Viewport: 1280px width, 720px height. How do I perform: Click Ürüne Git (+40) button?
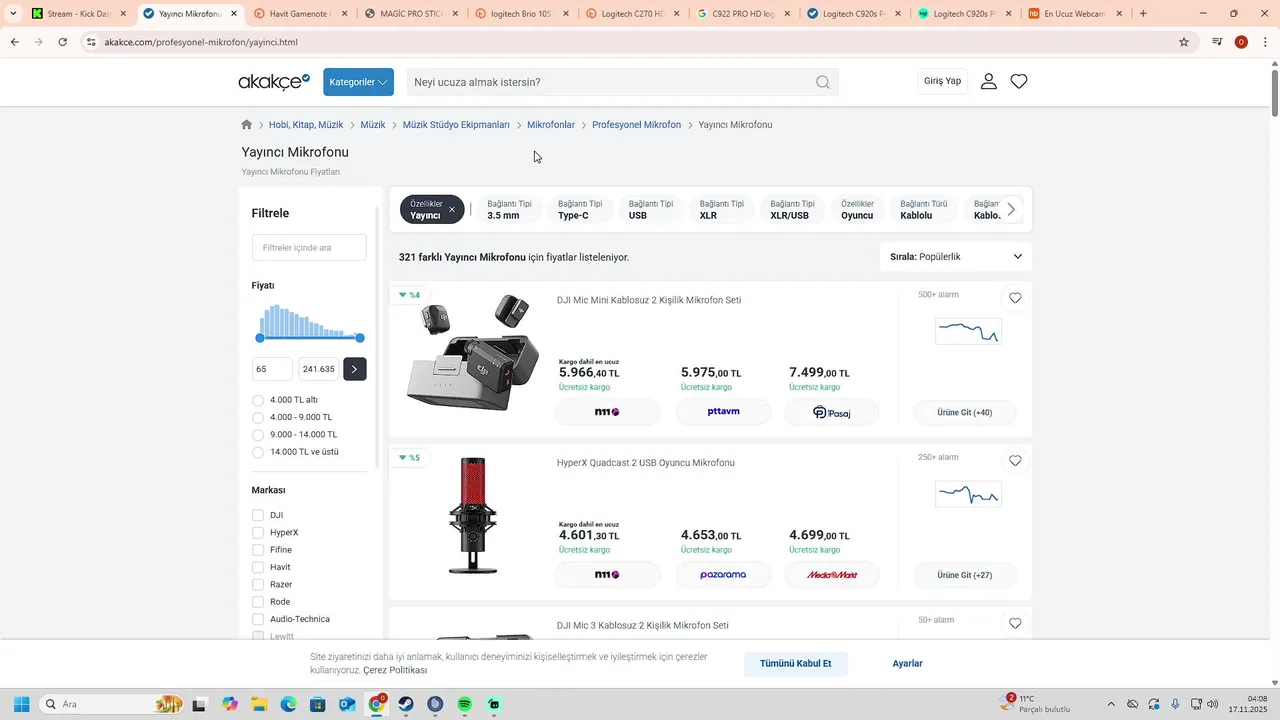coord(965,412)
